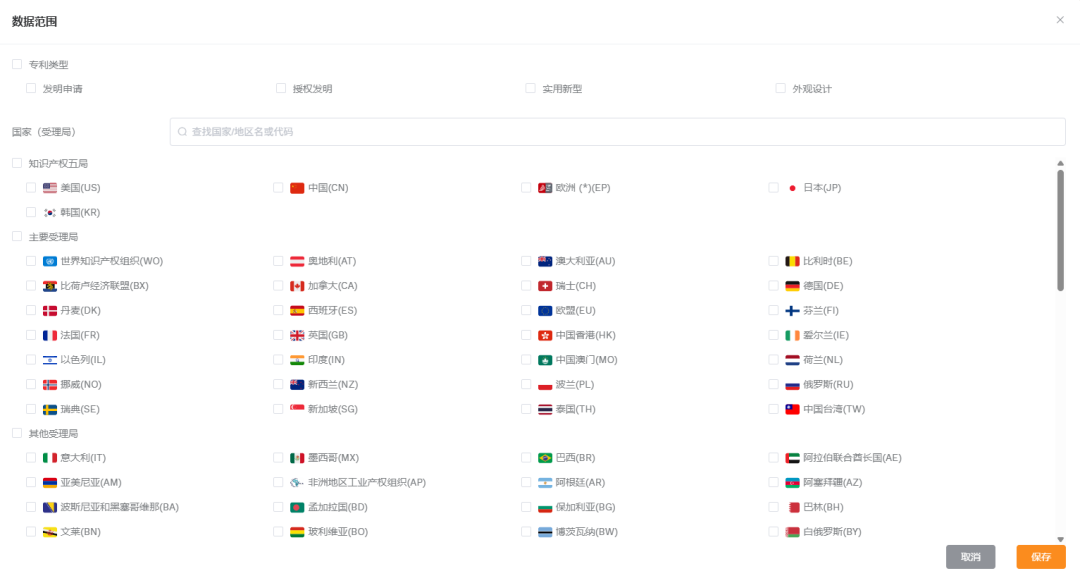This screenshot has height=583, width=1080.
Task: Click the orange 保存 save button
Action: [x=1041, y=557]
